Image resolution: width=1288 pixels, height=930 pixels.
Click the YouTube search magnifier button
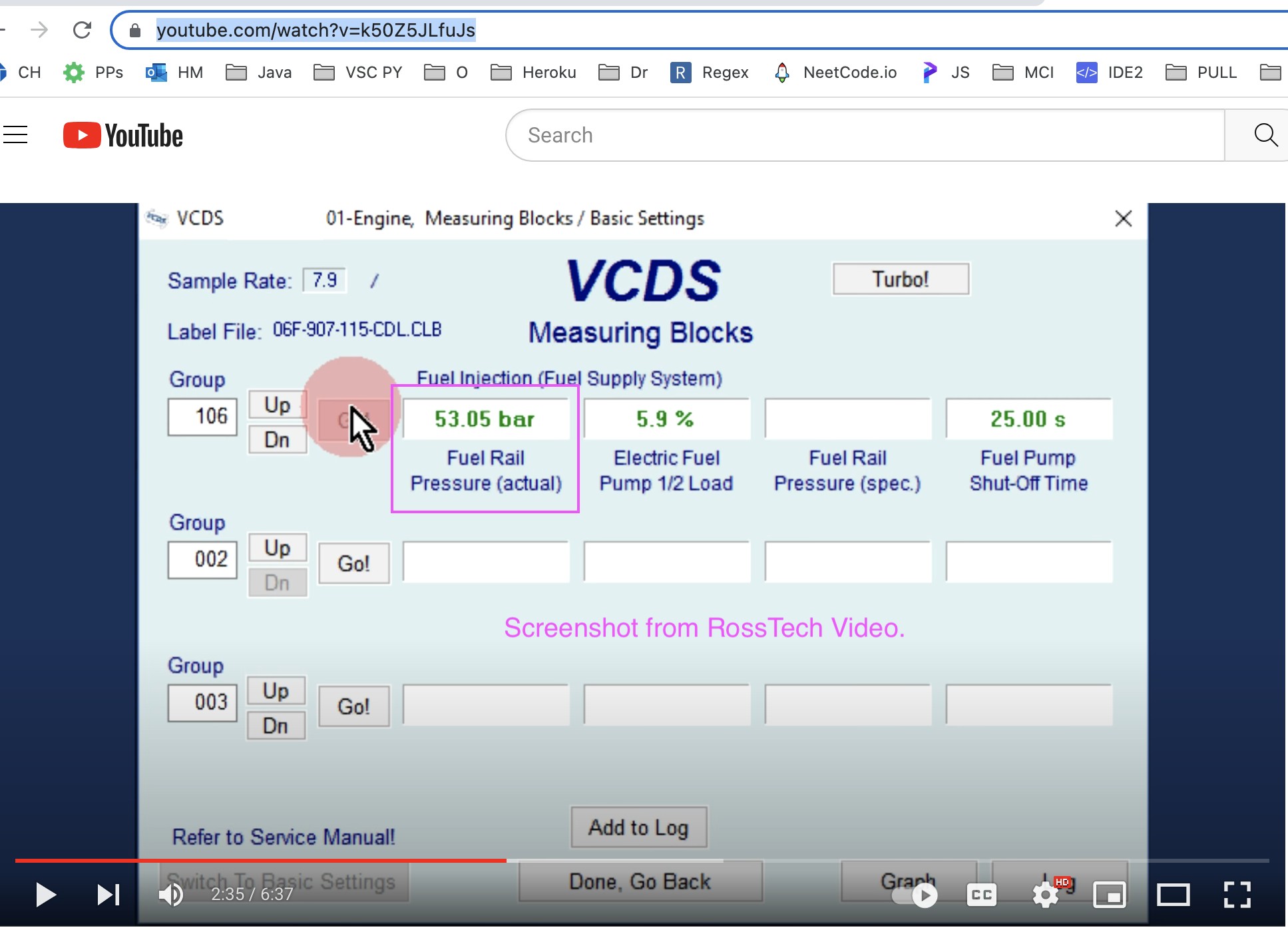(x=1265, y=135)
